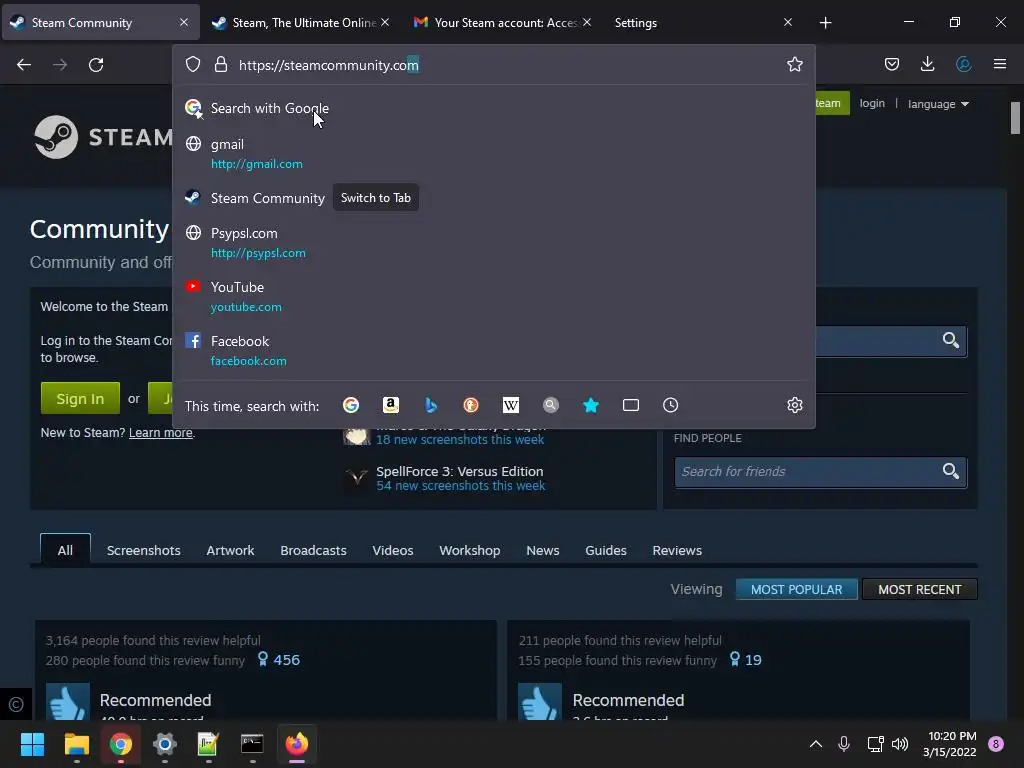
Task: Save the page to Pocket
Action: click(891, 64)
